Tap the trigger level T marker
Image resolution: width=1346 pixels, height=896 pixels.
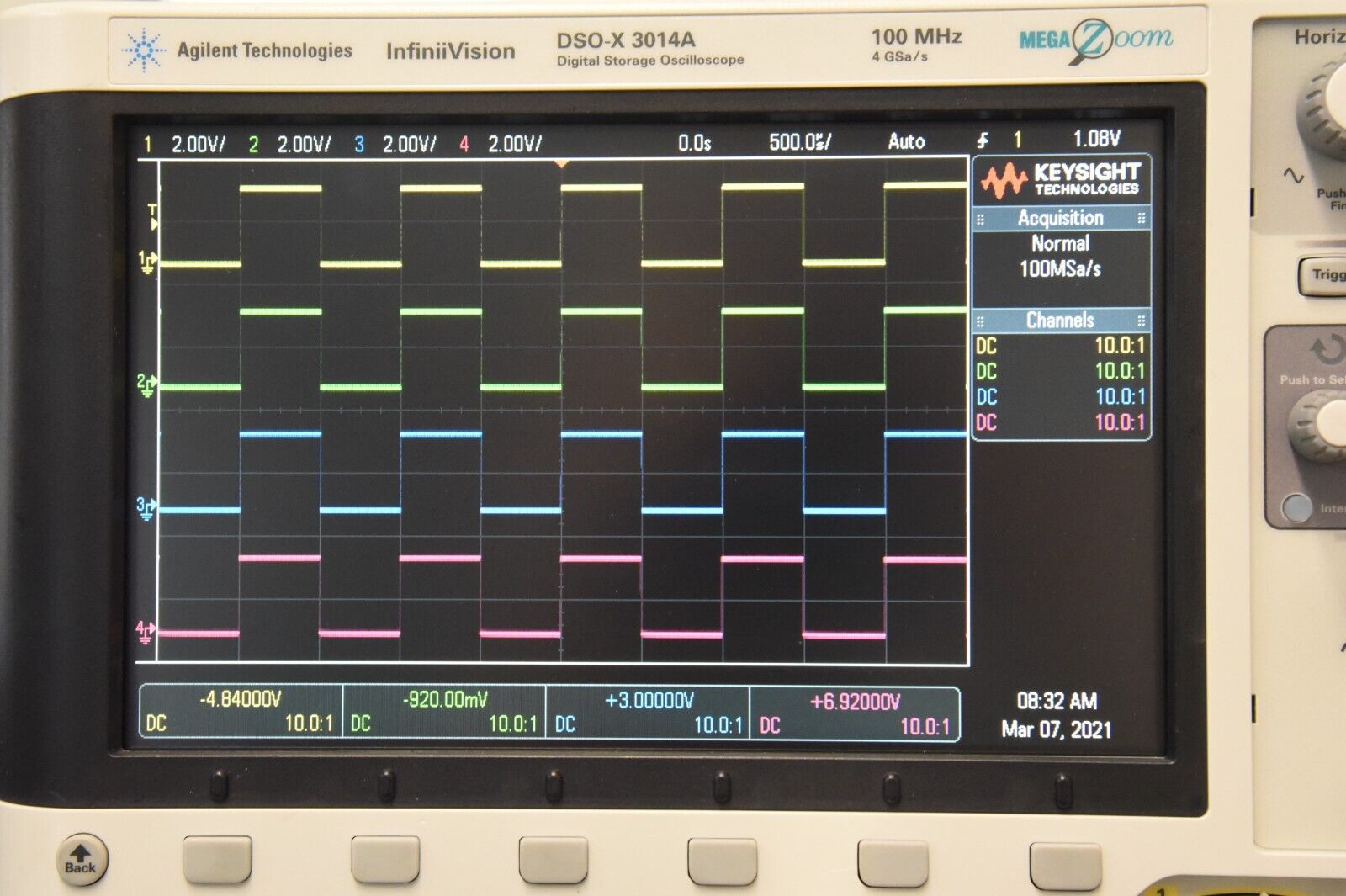click(x=152, y=216)
